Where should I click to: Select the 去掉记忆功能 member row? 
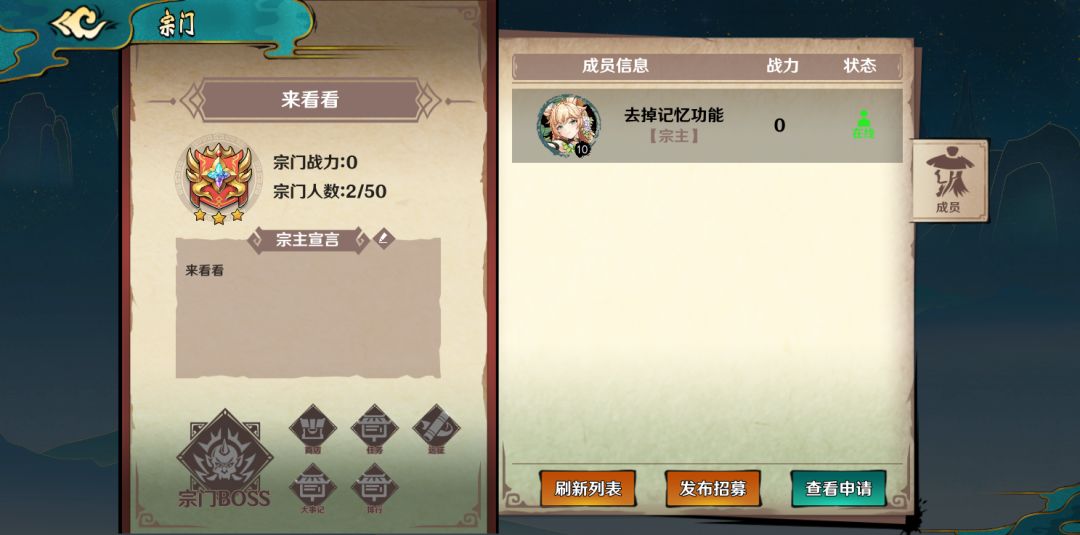click(707, 125)
